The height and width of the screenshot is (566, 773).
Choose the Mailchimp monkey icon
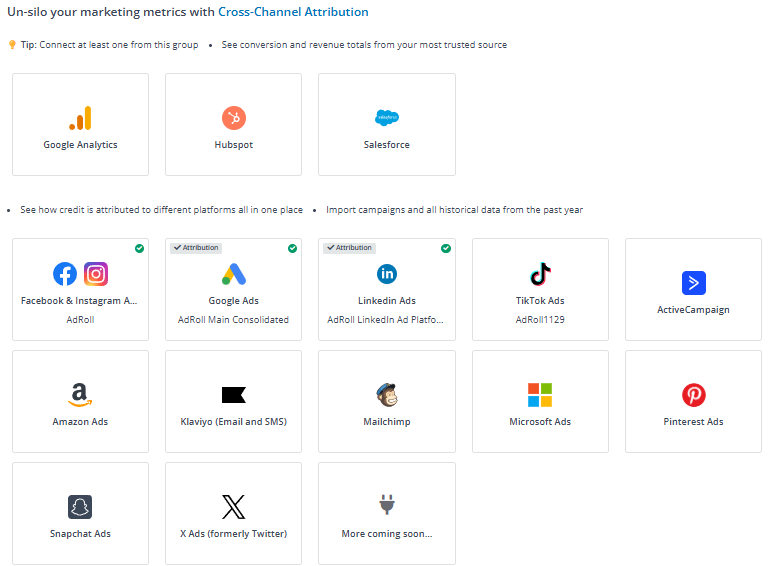[386, 395]
